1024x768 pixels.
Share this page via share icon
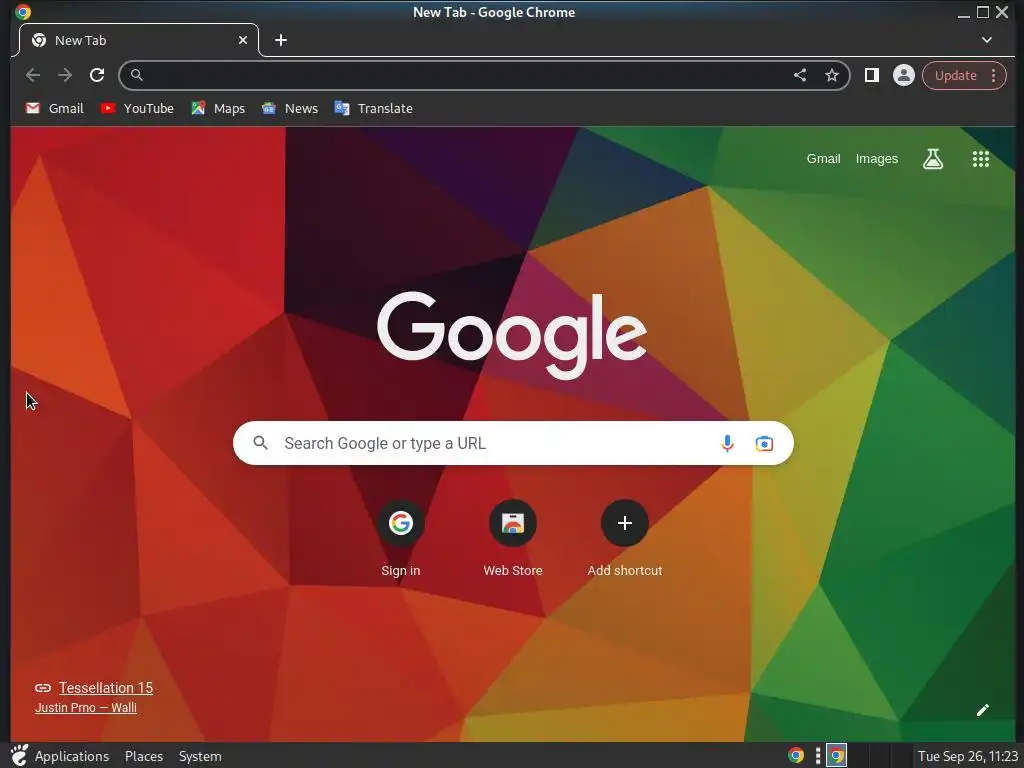click(799, 75)
